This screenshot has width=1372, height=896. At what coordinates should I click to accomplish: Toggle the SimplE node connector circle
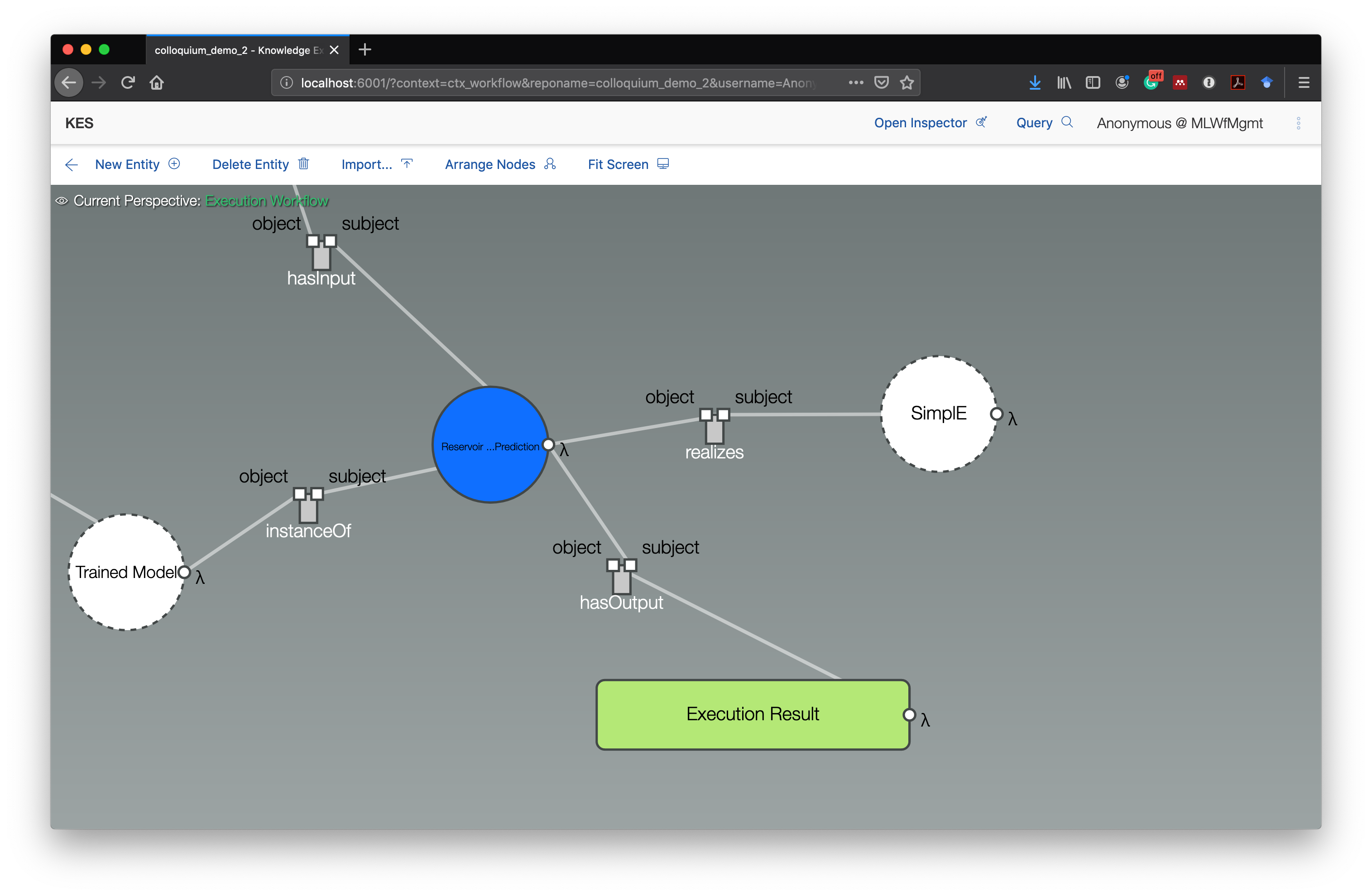click(x=996, y=414)
